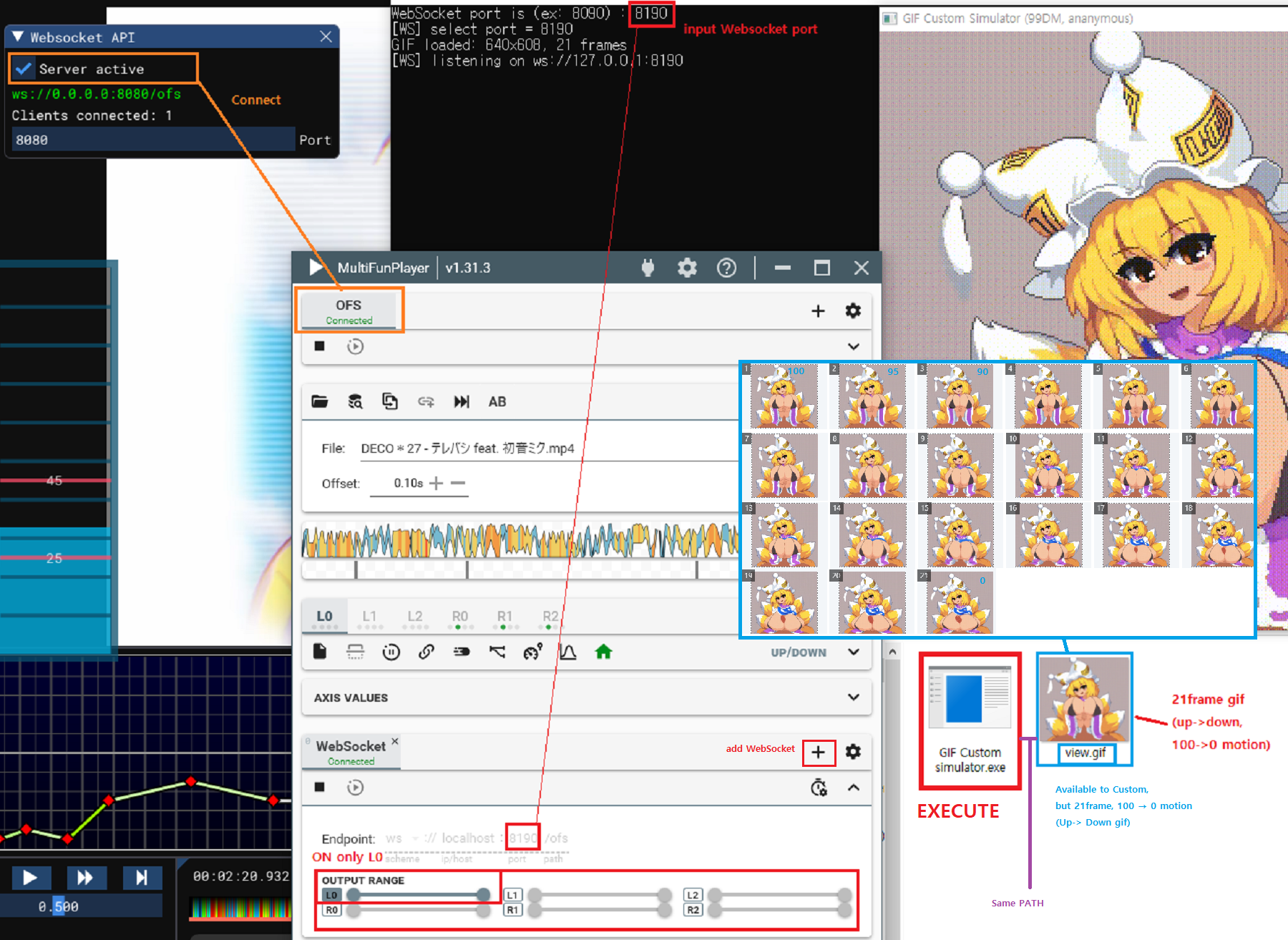This screenshot has width=1288, height=940.
Task: Click the Endpoint port field showing 8190
Action: pyautogui.click(x=522, y=838)
